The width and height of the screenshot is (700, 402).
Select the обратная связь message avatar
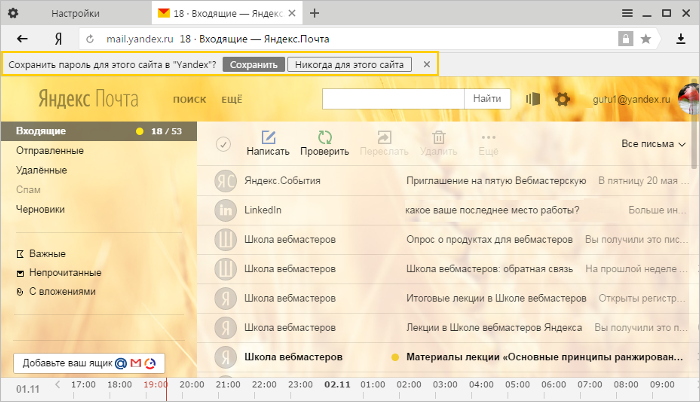point(225,269)
